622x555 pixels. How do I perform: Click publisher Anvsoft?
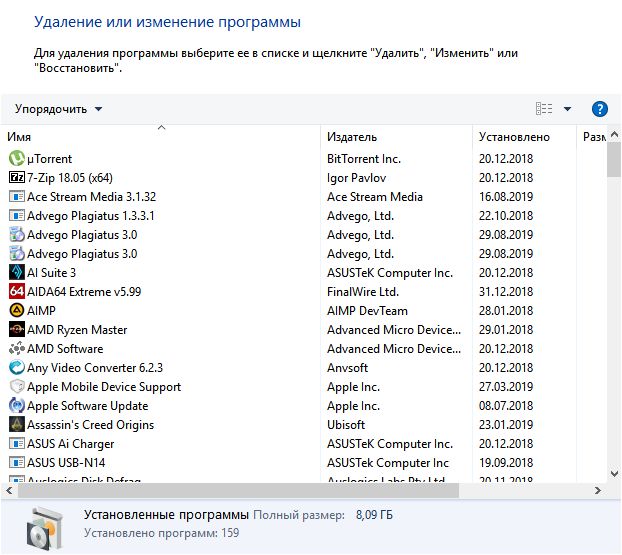(347, 368)
